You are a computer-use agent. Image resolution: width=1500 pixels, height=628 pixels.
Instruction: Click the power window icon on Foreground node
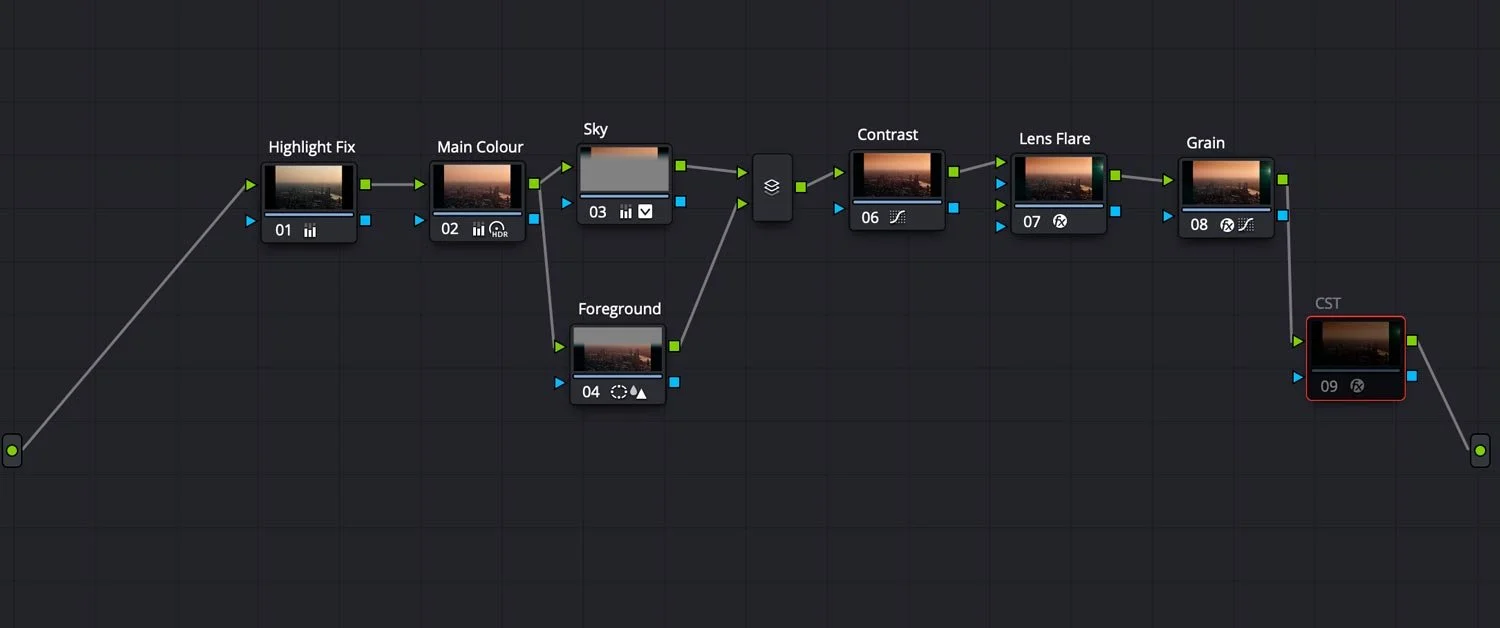618,392
